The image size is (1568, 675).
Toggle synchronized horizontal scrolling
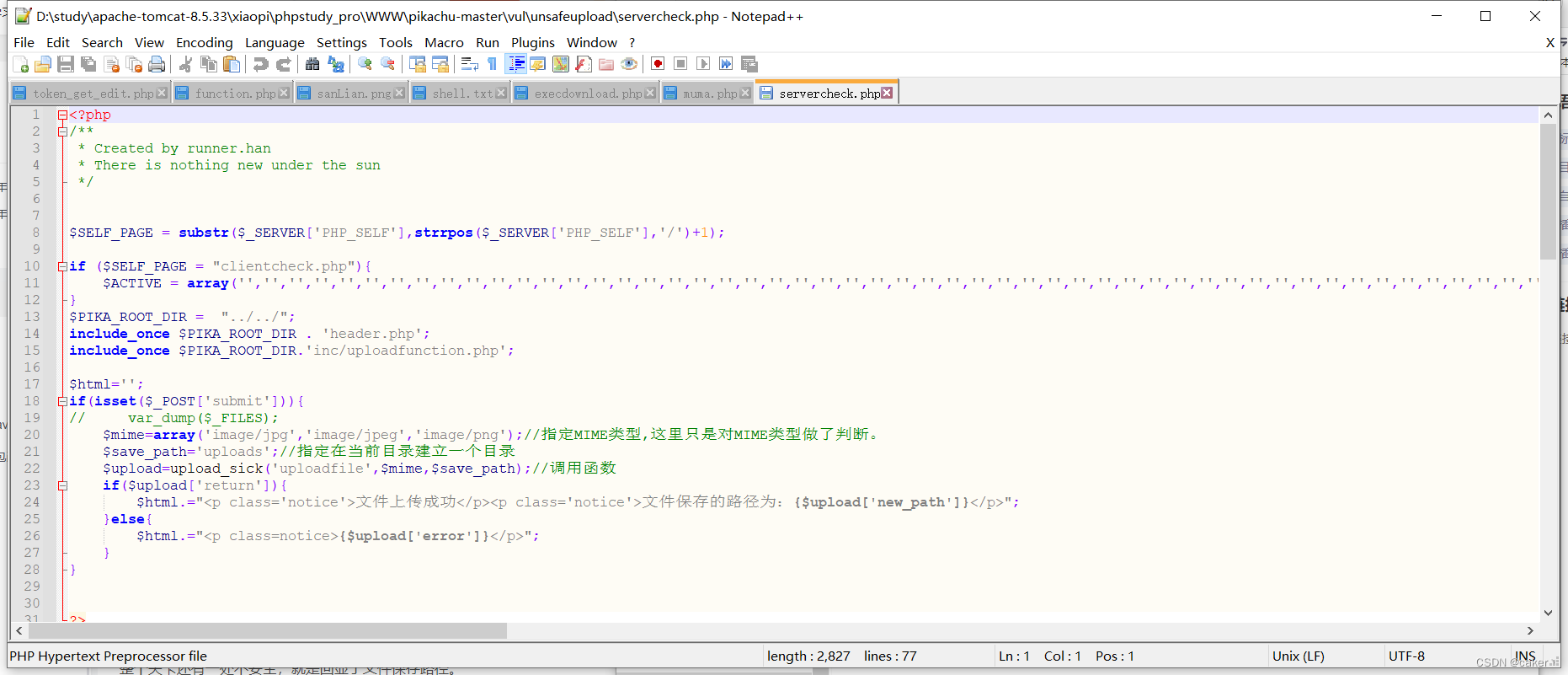coord(440,64)
